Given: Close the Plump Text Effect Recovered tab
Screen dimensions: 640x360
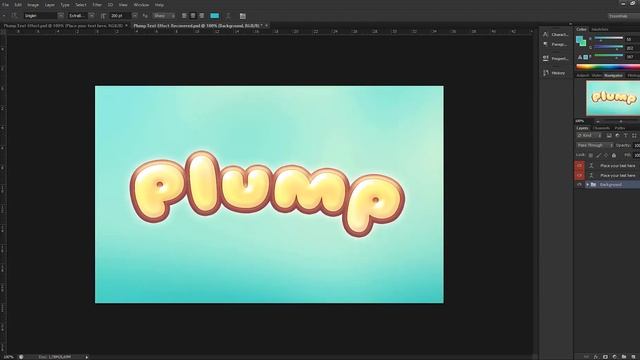Looking at the screenshot, I should [266, 26].
